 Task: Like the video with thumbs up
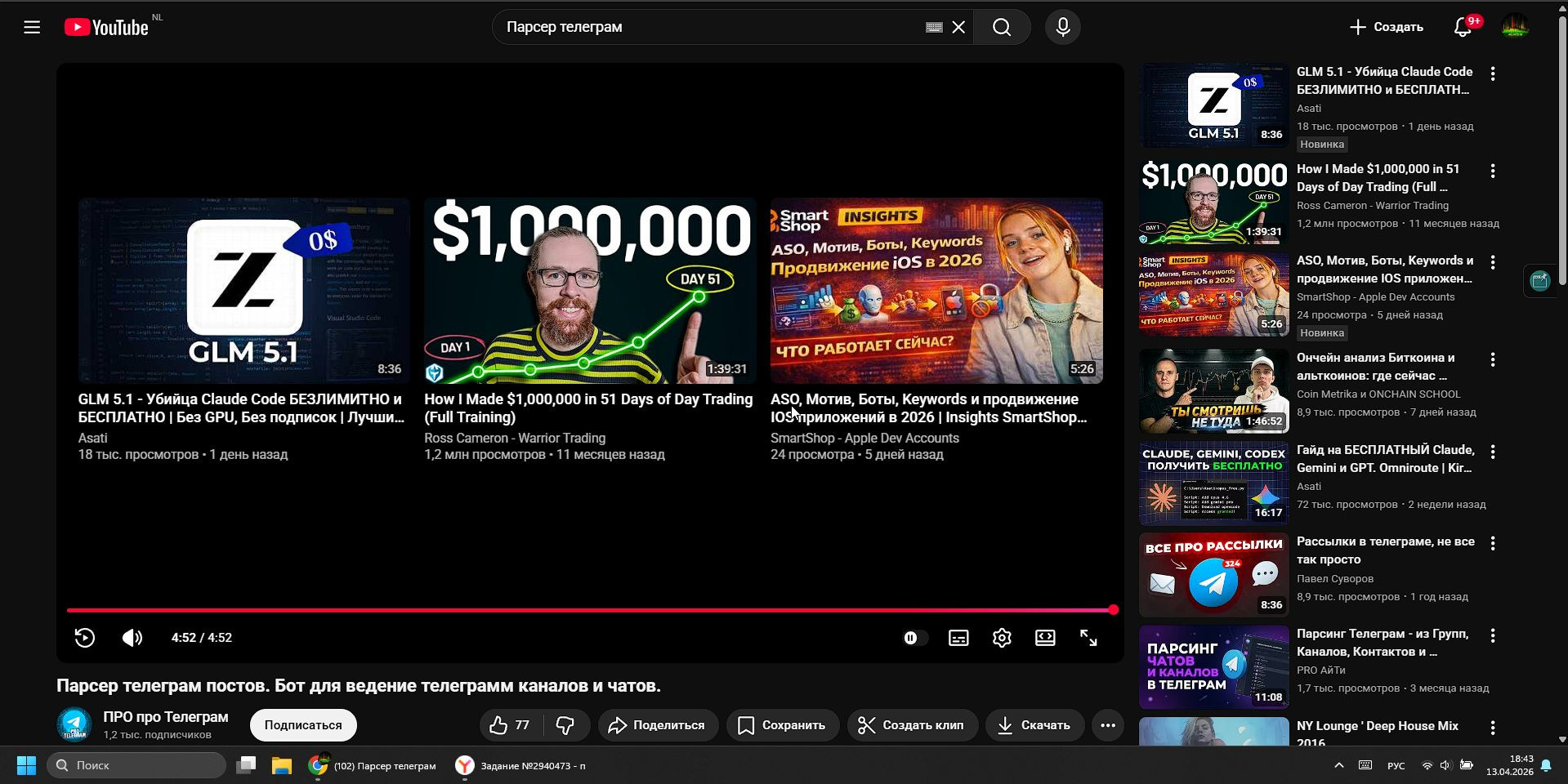pyautogui.click(x=511, y=725)
